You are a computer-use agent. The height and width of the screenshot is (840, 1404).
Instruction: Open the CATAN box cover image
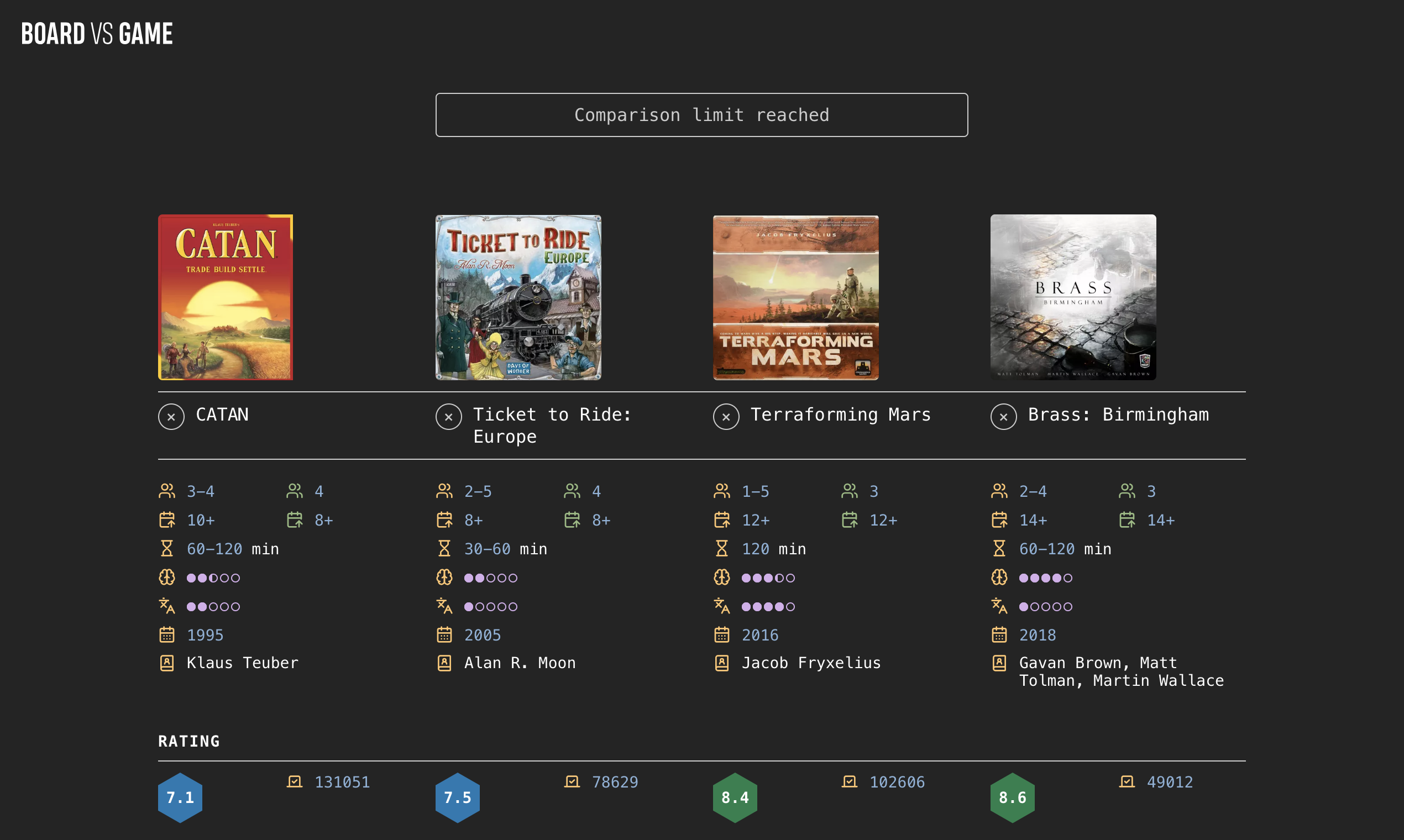tap(226, 297)
